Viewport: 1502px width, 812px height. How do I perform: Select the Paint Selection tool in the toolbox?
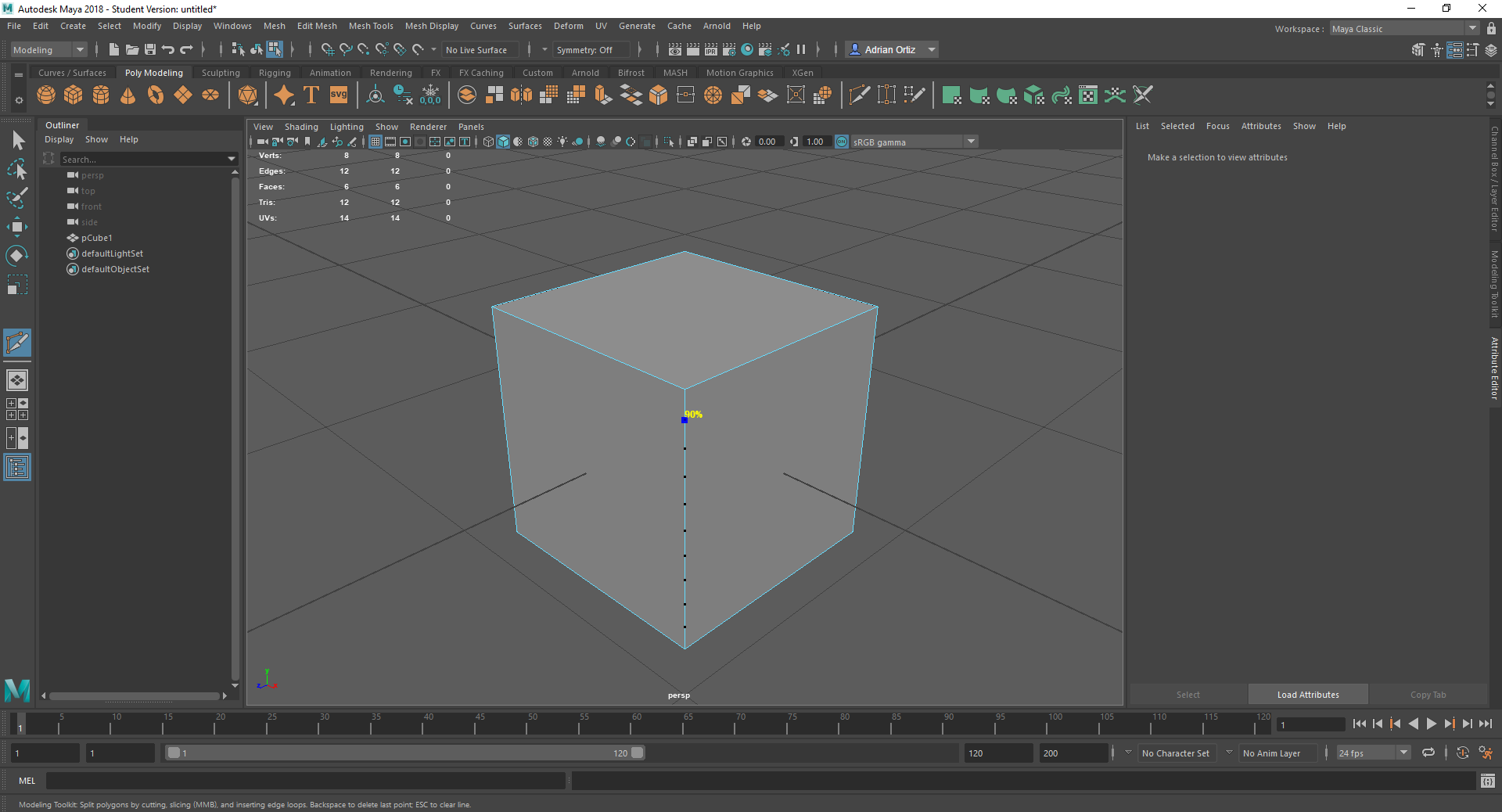(x=17, y=198)
